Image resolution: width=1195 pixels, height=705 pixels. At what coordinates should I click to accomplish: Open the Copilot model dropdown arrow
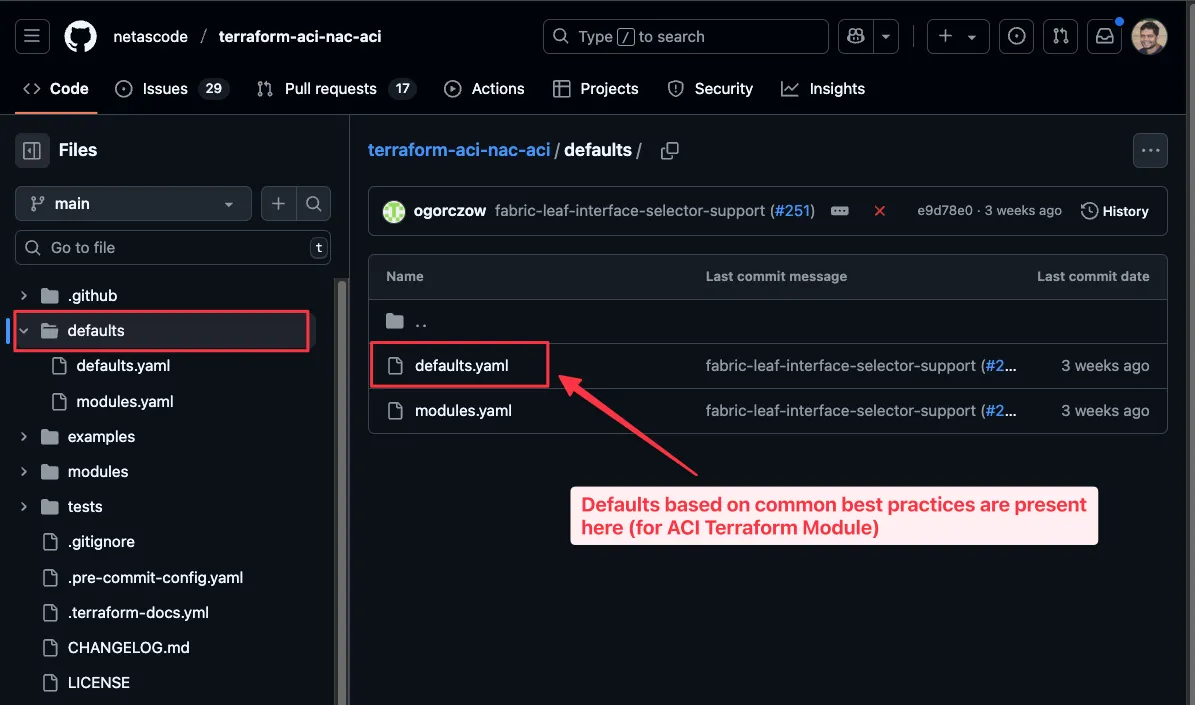[886, 36]
